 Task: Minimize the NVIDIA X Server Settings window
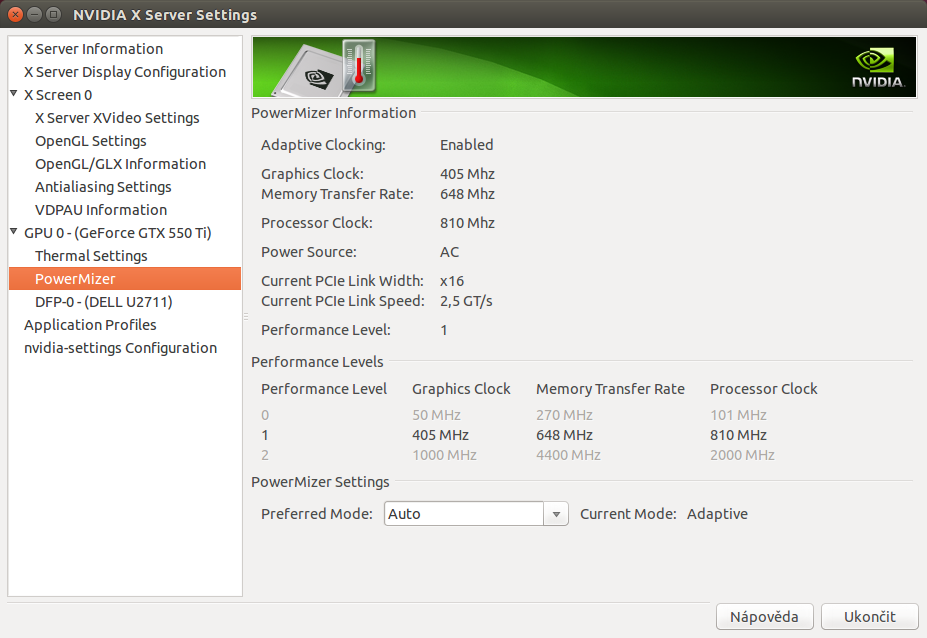34,14
